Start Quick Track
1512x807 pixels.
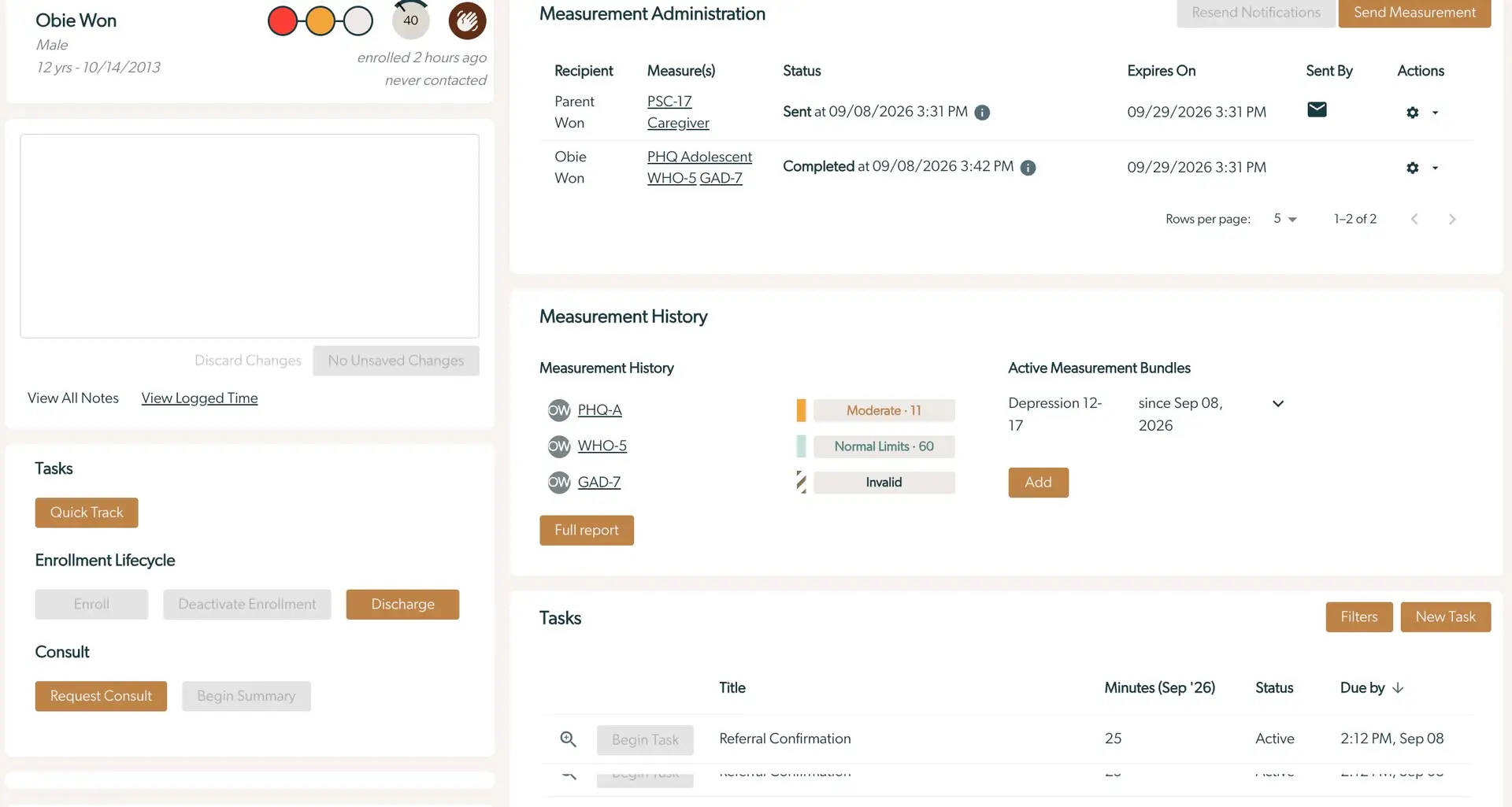click(87, 513)
